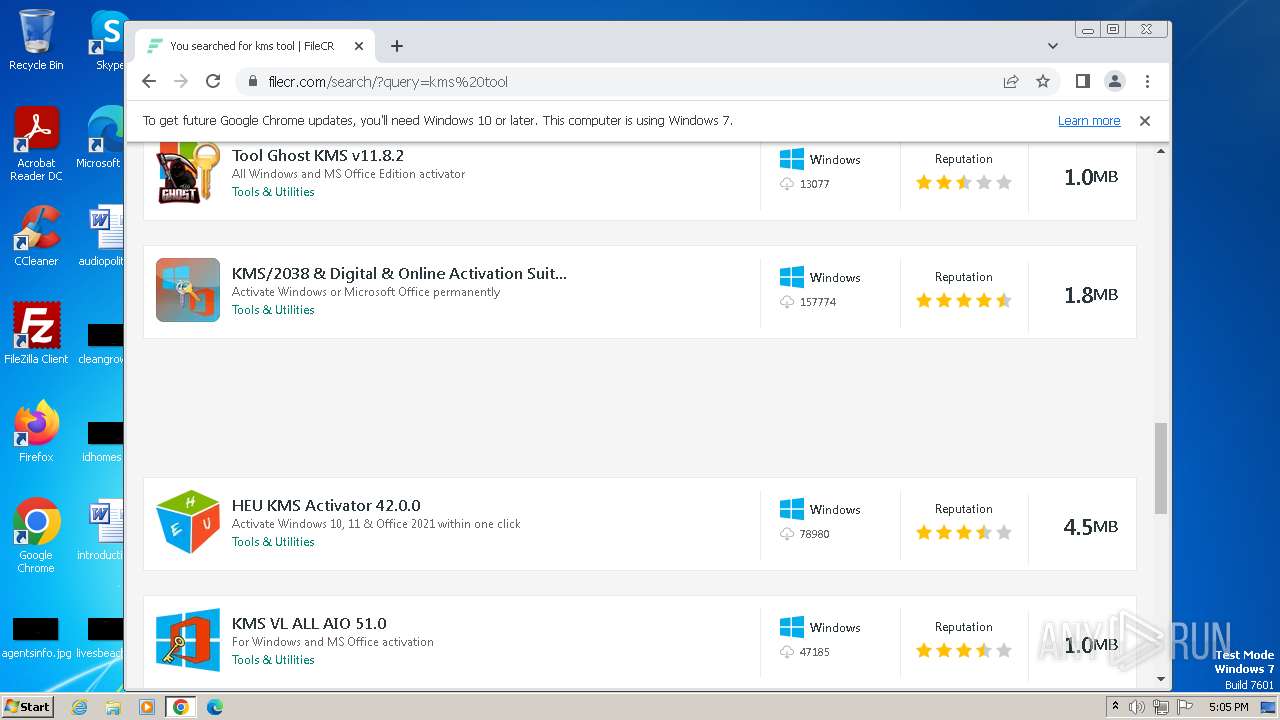
Task: Show hidden system tray icons arrow
Action: (1115, 707)
